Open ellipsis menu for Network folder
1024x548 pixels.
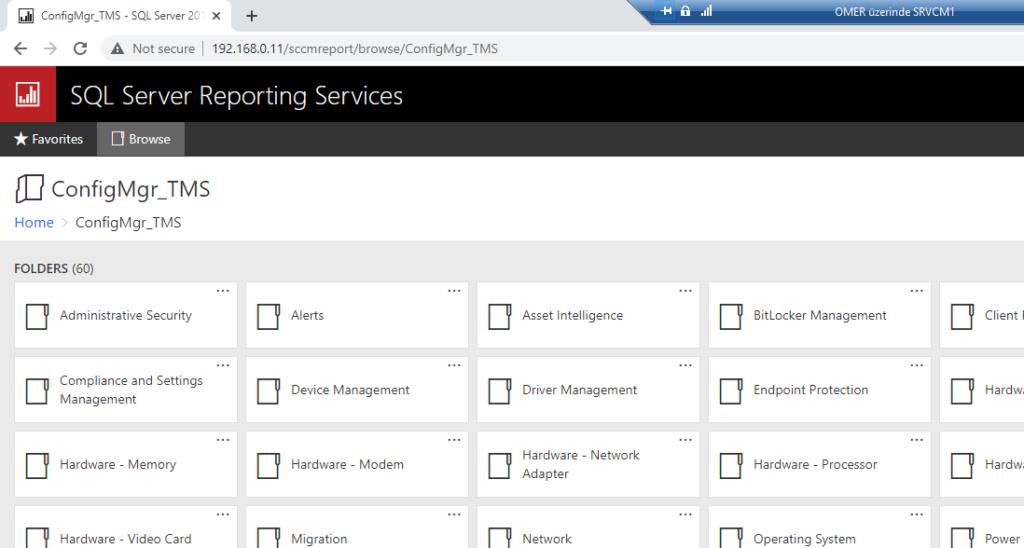click(685, 514)
